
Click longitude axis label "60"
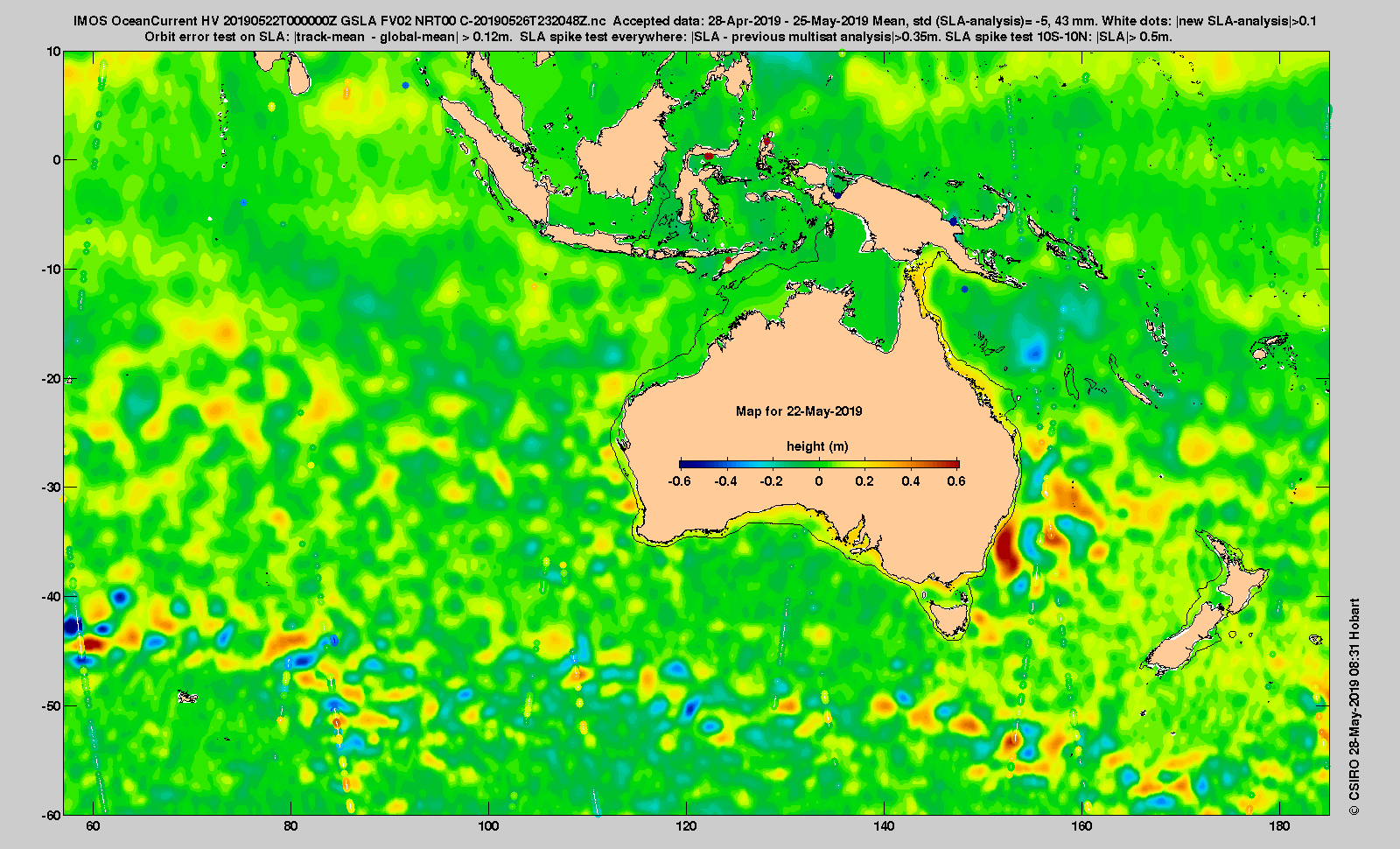coord(93,826)
